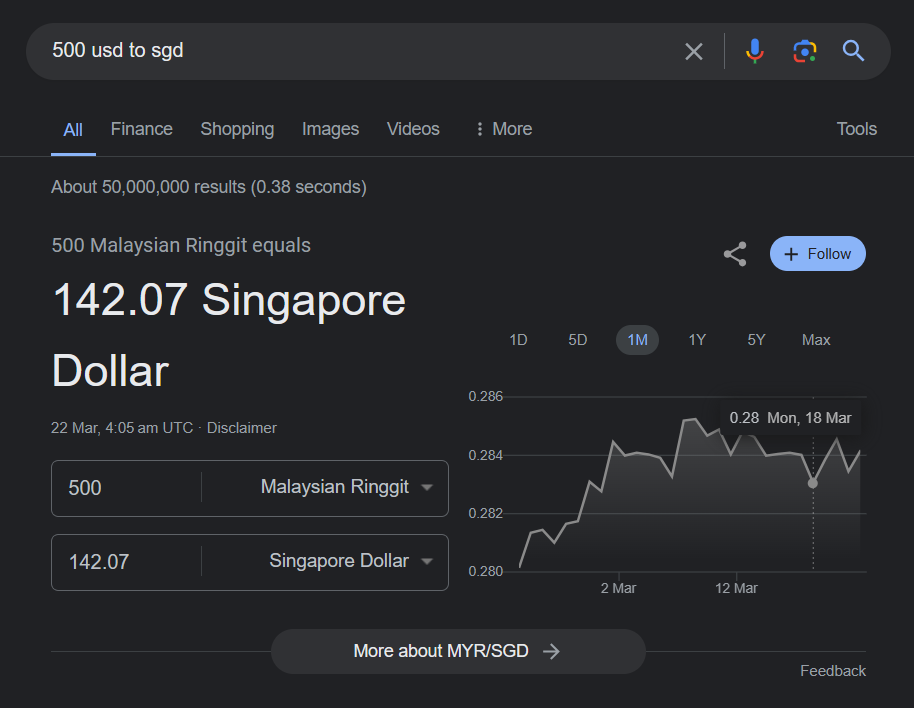Click the 0.28 Mon, 18 Mar tooltip
The image size is (914, 708).
pos(790,418)
